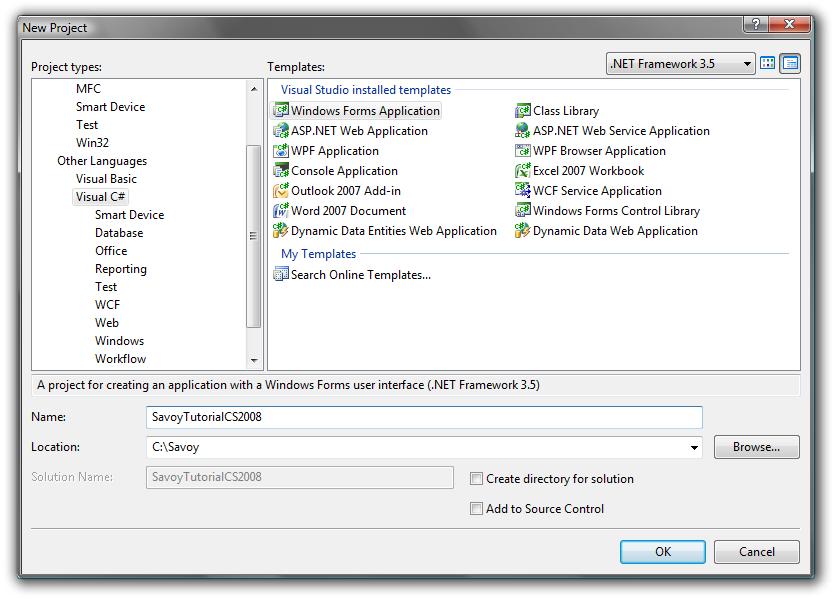Switch templates view to small icons

(790, 64)
